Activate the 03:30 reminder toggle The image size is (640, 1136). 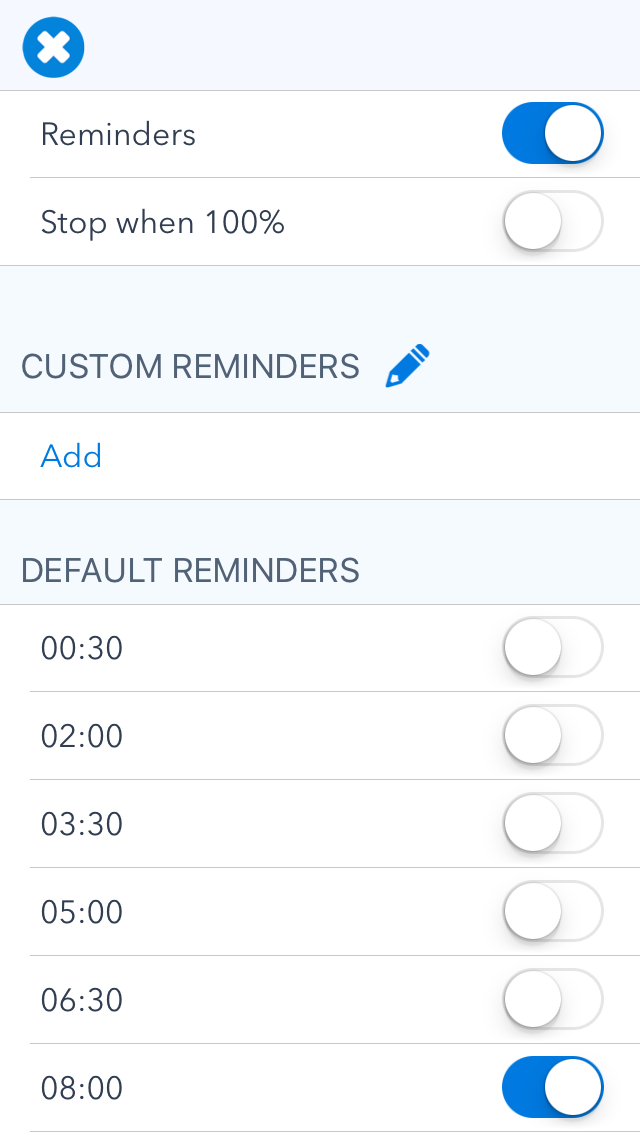(x=552, y=824)
